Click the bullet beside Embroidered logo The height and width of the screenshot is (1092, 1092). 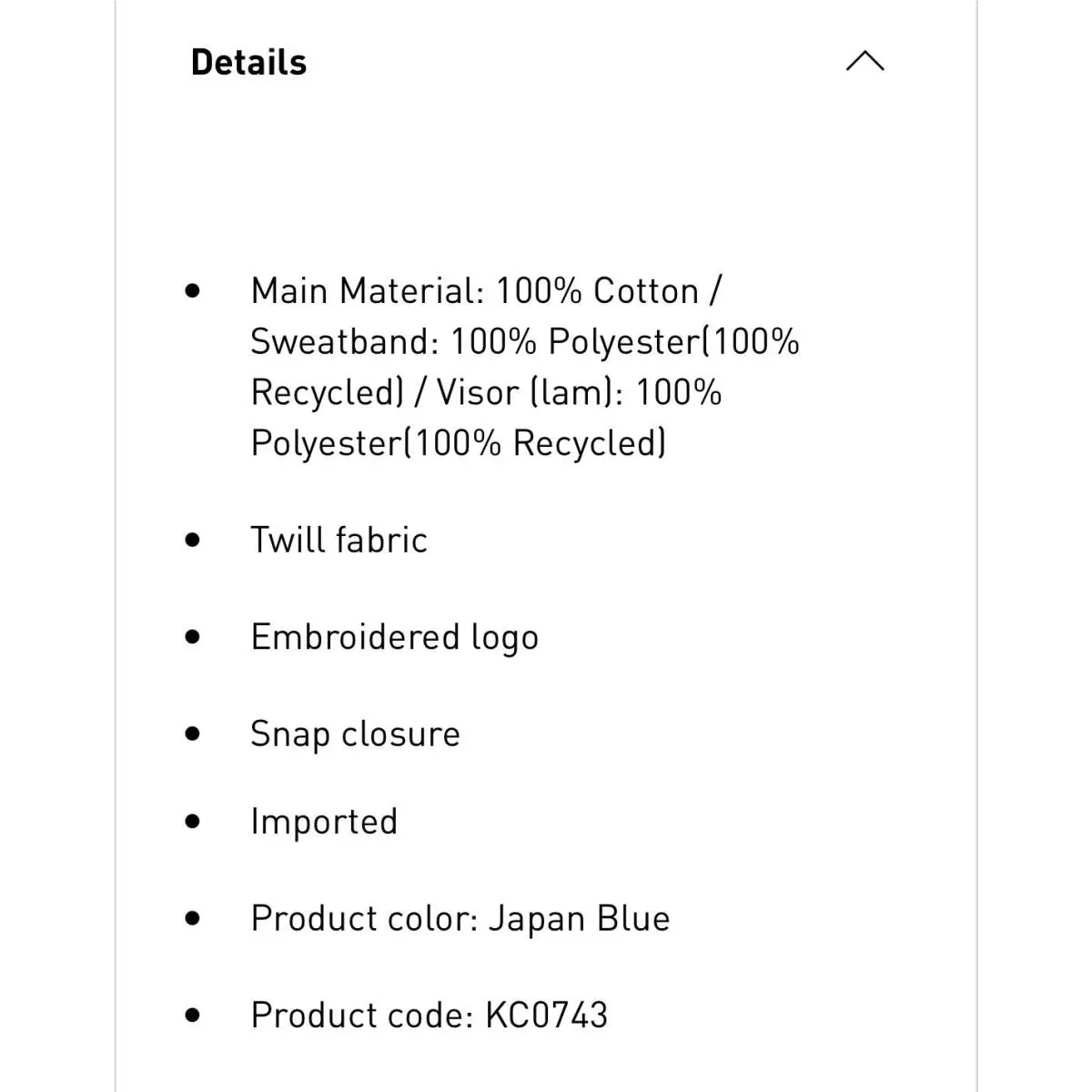point(192,637)
